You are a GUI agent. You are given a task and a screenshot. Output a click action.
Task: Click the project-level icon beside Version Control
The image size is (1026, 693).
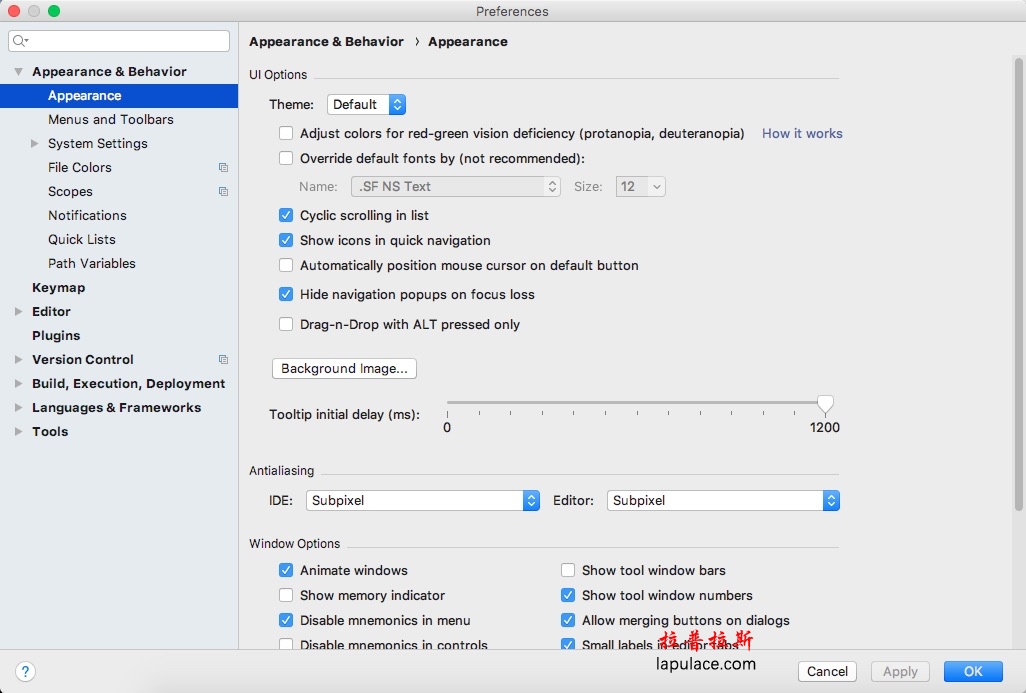coord(223,359)
